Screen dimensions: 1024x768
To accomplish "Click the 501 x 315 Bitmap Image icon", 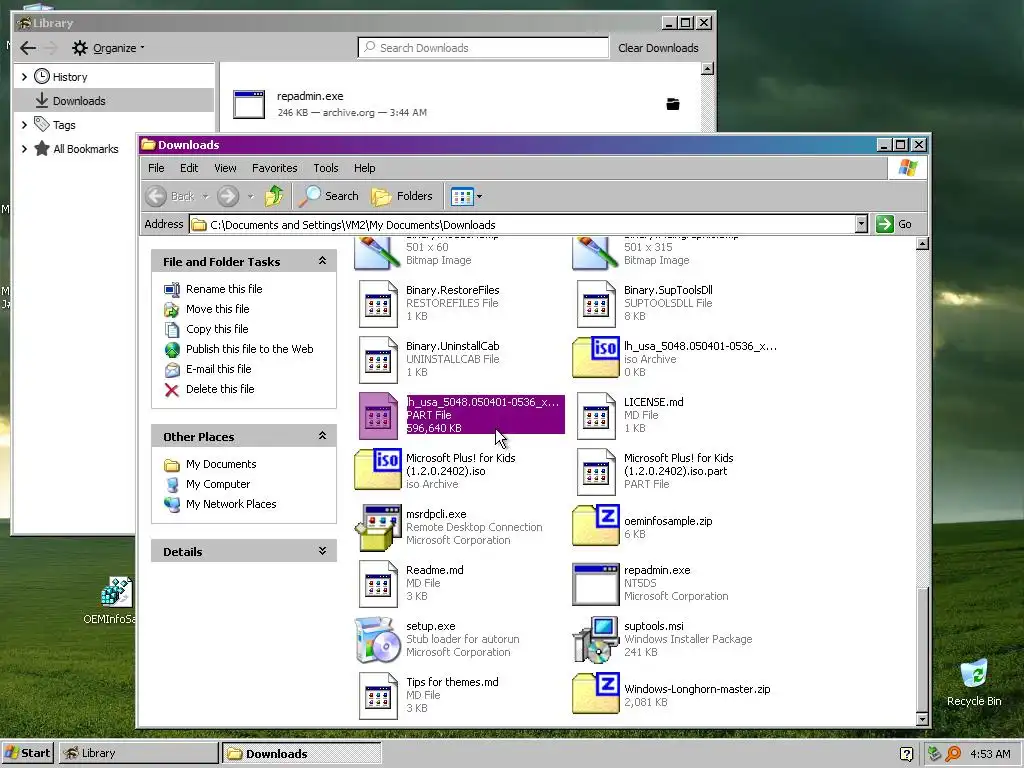I will tap(596, 253).
